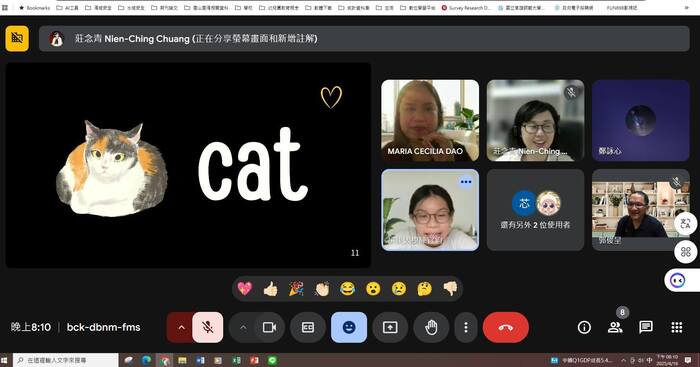Open options on the girl's highlighted video tile

(466, 182)
